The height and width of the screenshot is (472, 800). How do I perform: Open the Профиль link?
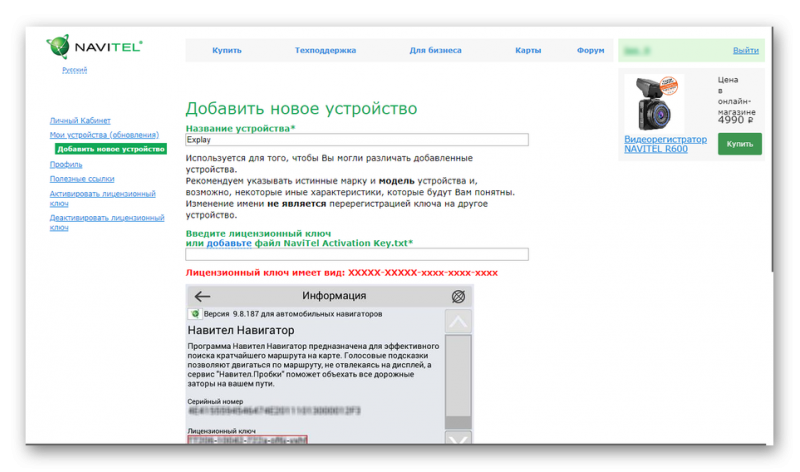[66, 164]
